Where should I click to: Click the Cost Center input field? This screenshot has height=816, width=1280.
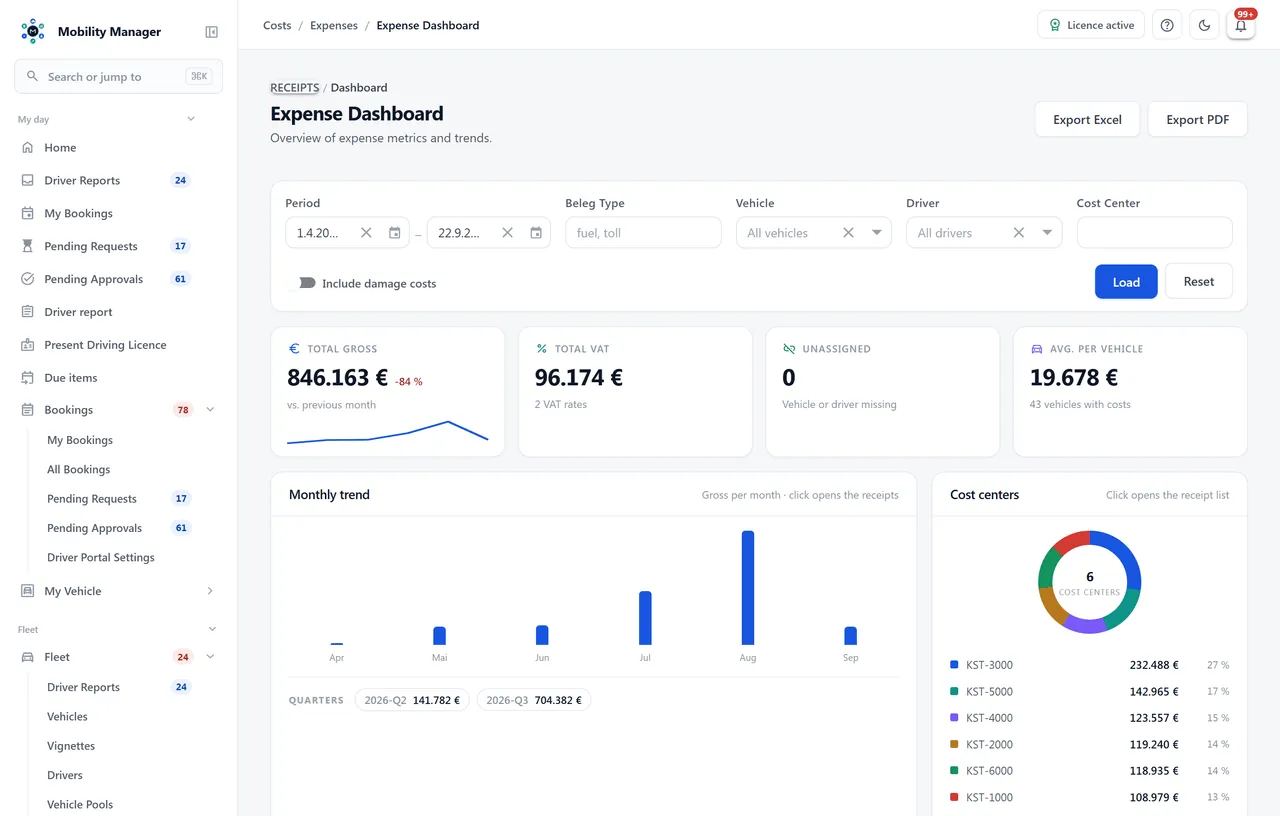[1155, 233]
